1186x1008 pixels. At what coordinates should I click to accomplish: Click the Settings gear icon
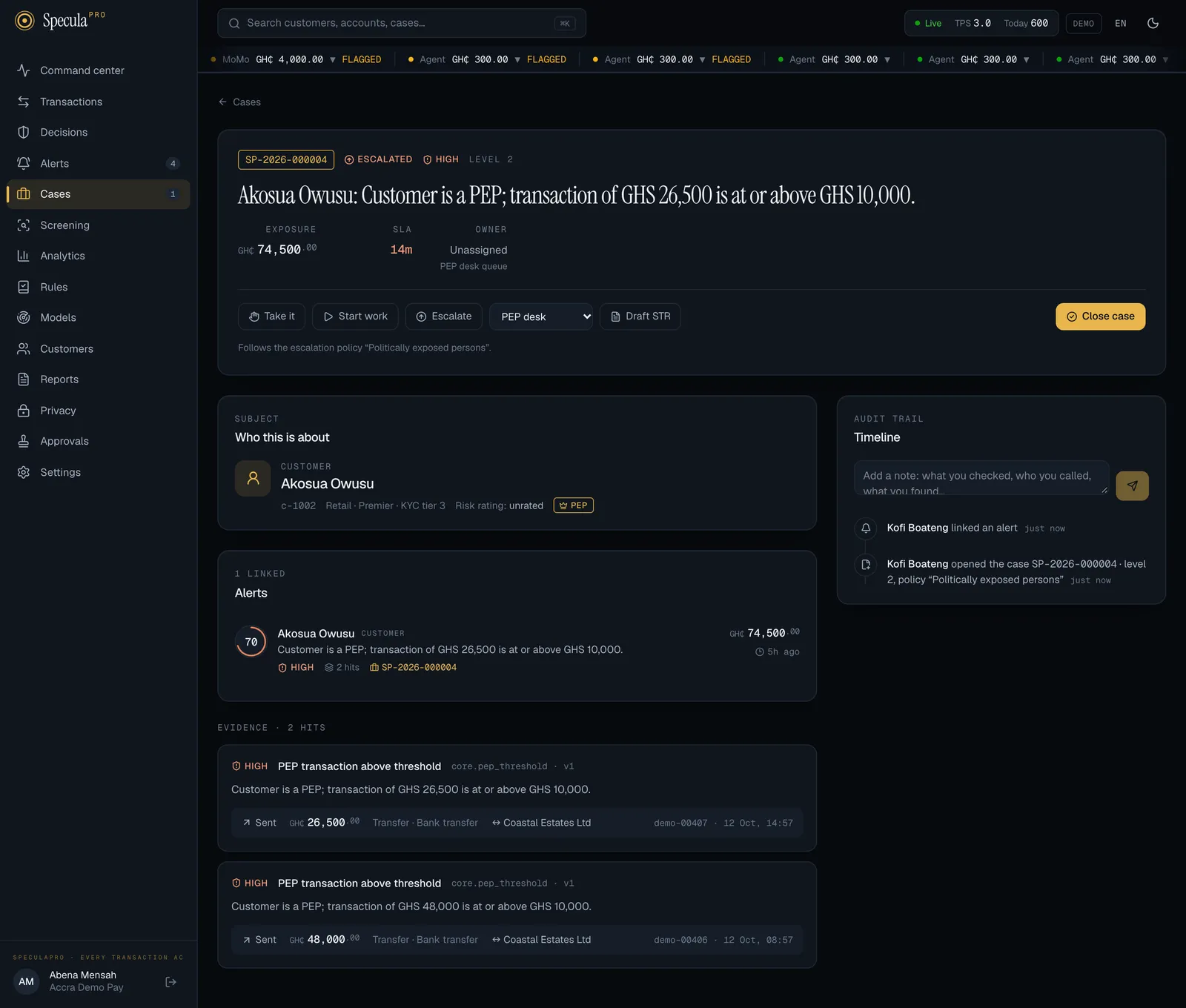(24, 472)
